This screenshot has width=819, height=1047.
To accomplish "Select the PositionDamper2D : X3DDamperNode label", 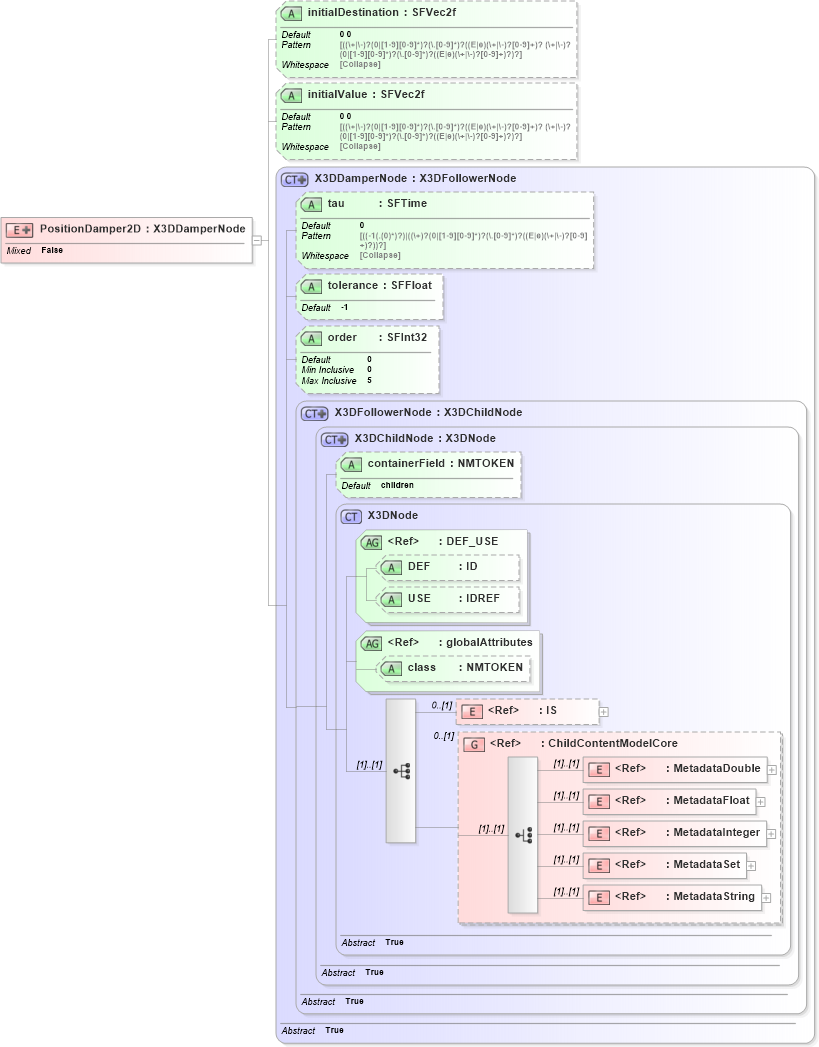I will click(x=142, y=229).
